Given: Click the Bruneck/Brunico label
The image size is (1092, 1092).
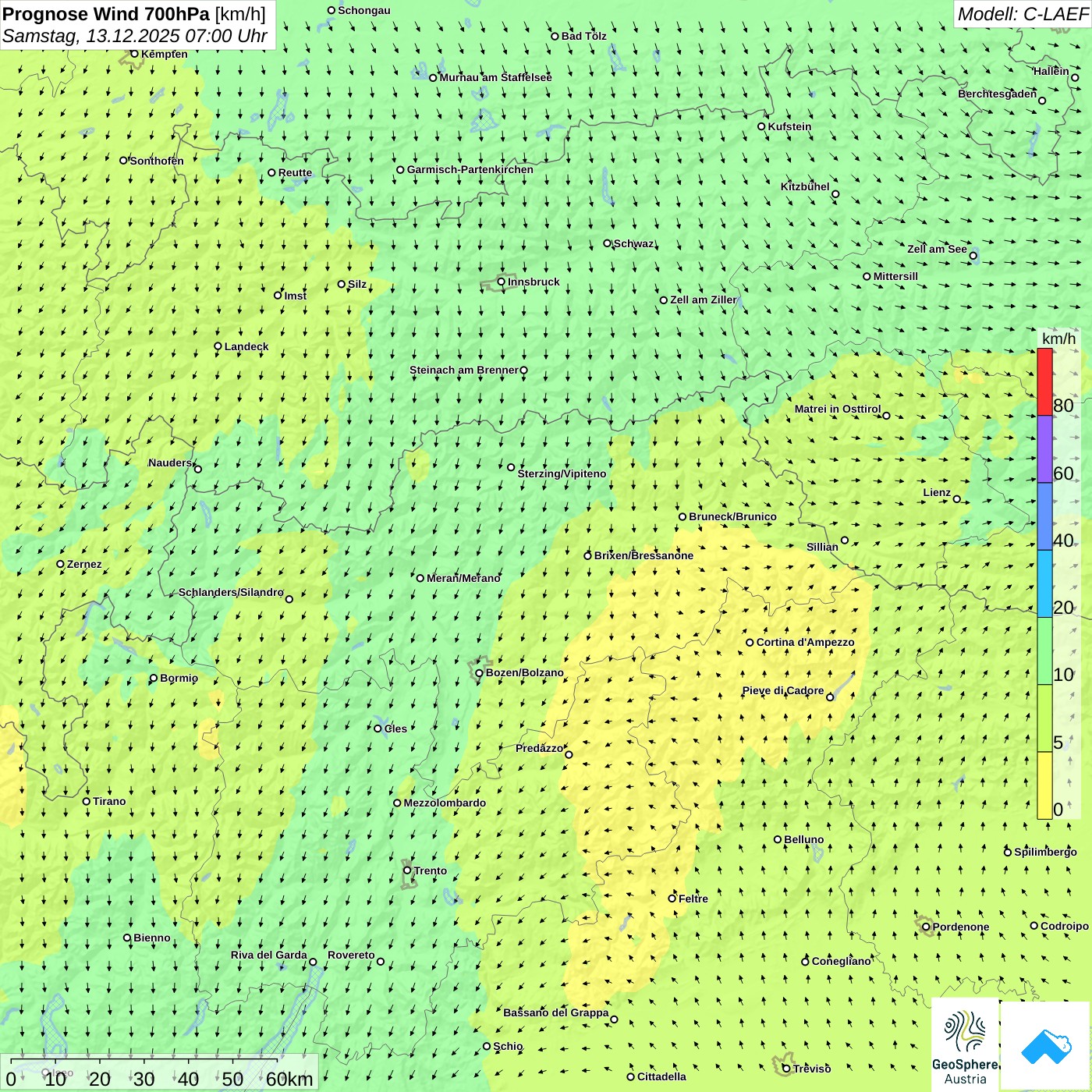Looking at the screenshot, I should [732, 516].
